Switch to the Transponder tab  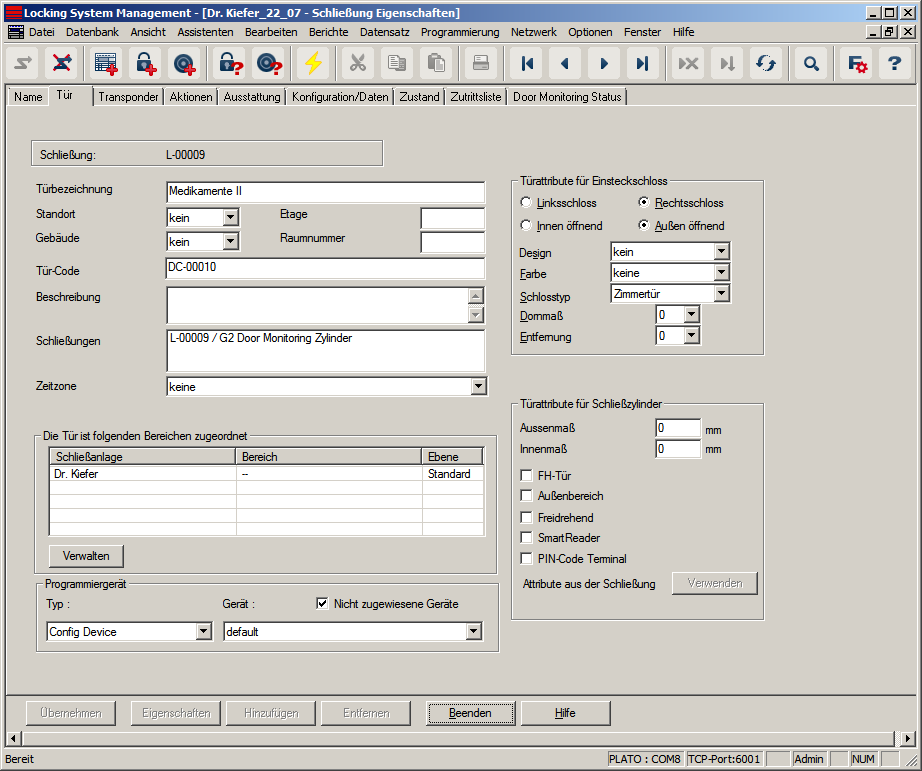[128, 97]
